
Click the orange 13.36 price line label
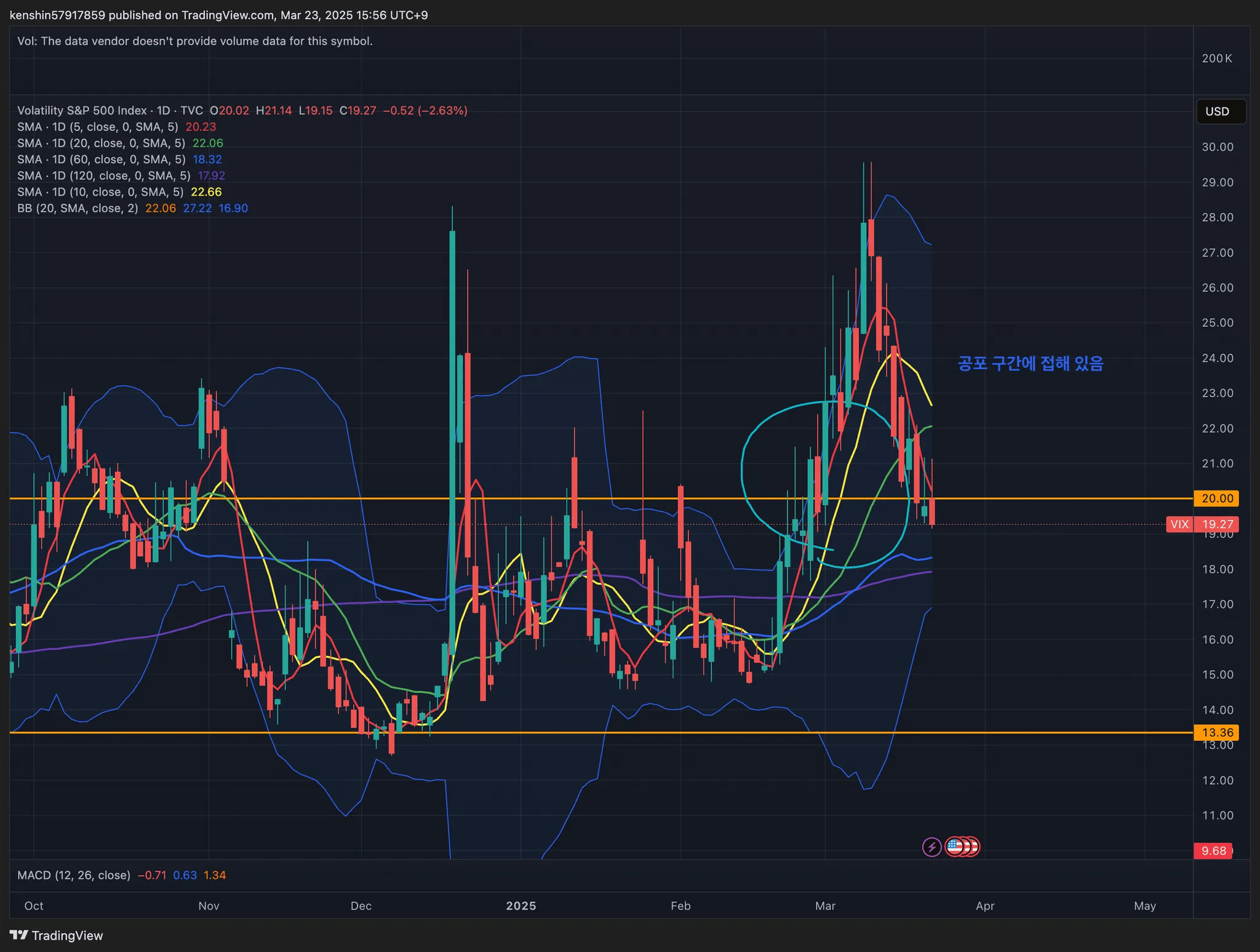tap(1216, 732)
